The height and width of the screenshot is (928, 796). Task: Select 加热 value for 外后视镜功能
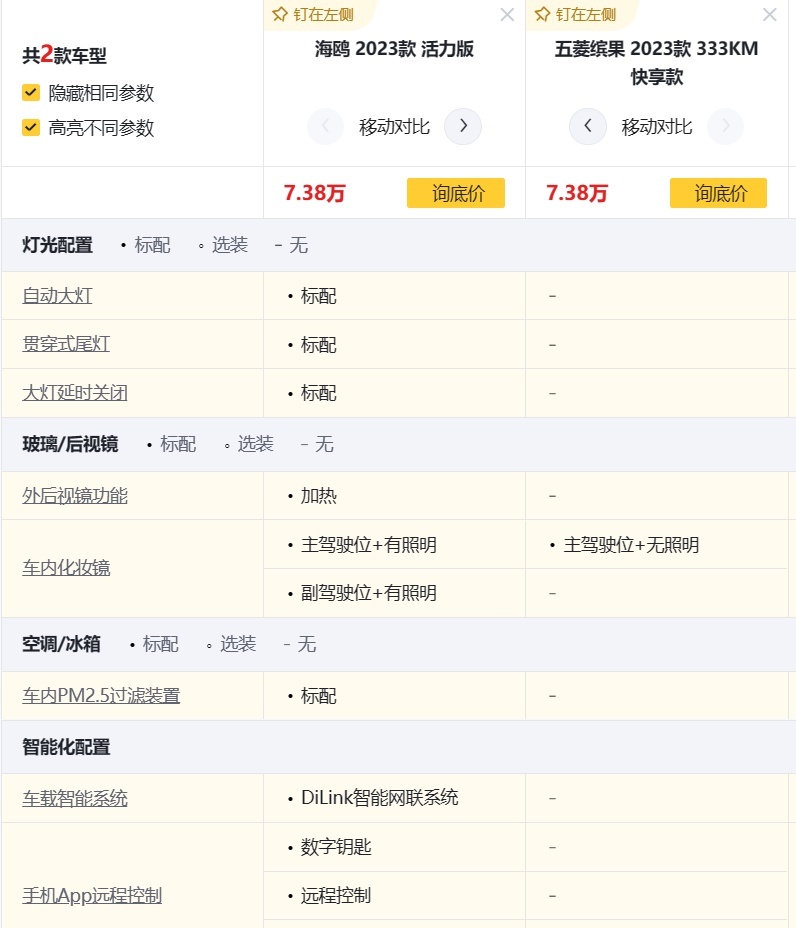(x=318, y=495)
